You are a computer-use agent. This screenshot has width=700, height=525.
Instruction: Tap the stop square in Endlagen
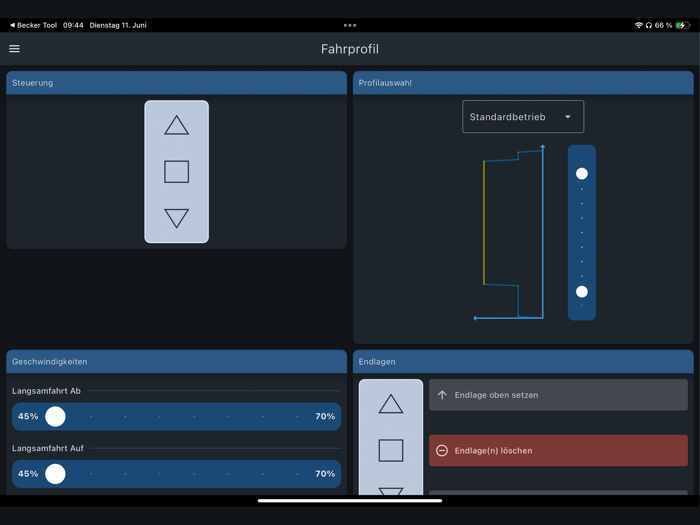point(391,450)
